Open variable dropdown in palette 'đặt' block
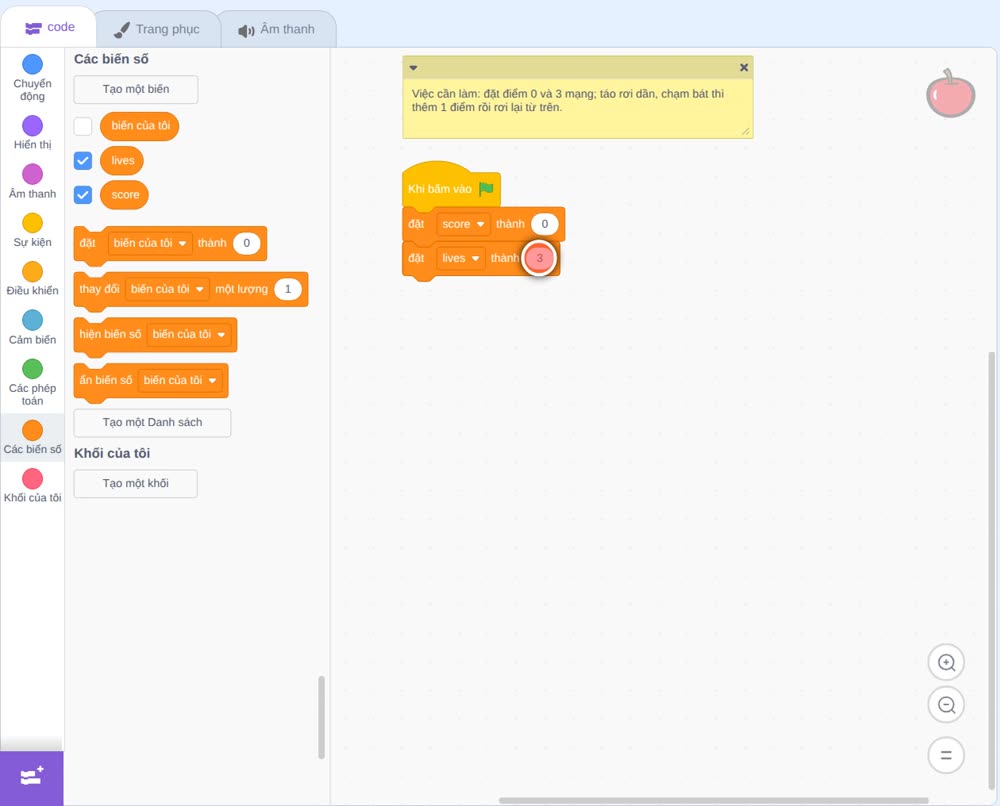The image size is (1000, 806). point(150,243)
